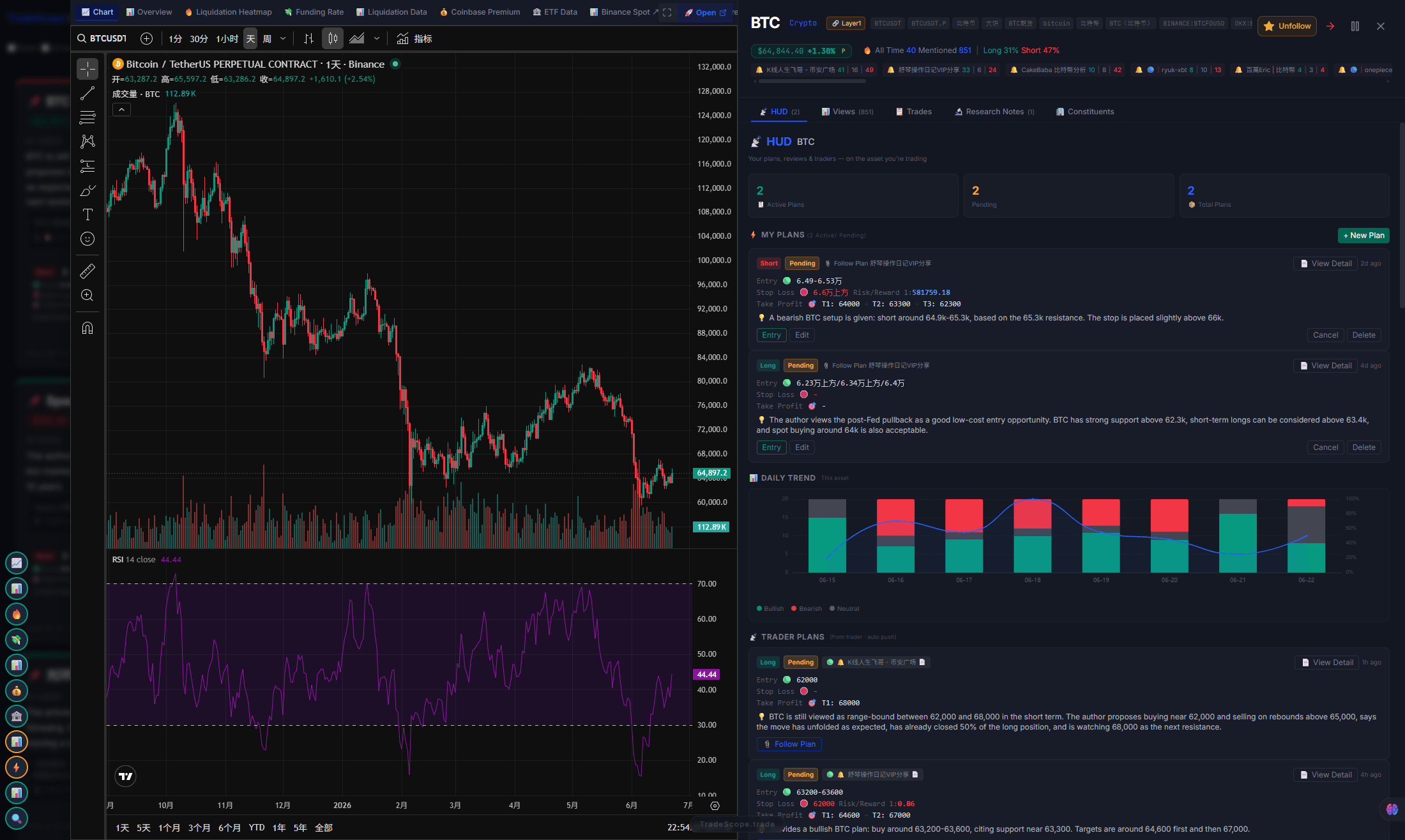
Task: Toggle the magnet snap mode
Action: pyautogui.click(x=87, y=328)
